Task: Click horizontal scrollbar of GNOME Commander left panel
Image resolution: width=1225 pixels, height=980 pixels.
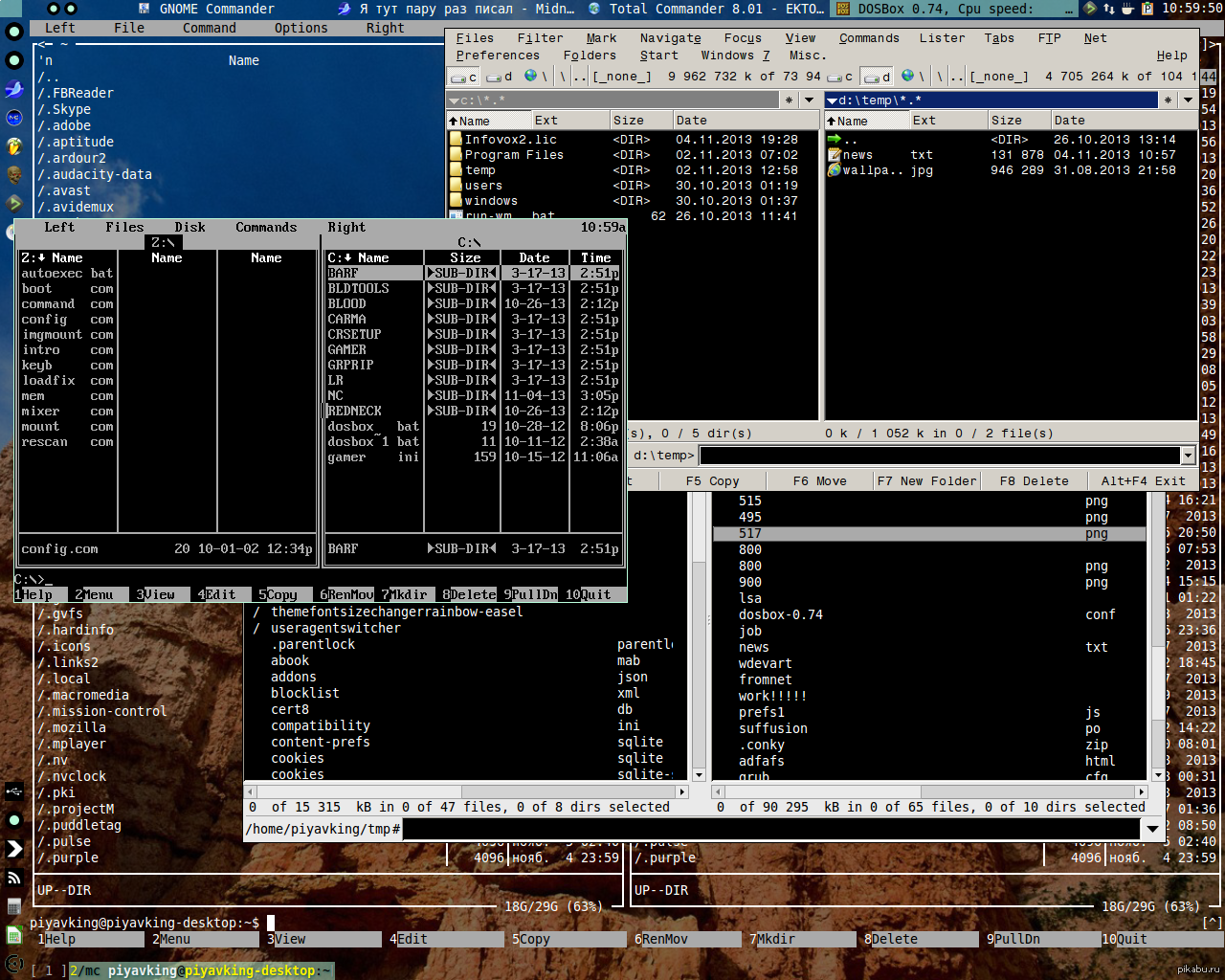Action: (467, 791)
